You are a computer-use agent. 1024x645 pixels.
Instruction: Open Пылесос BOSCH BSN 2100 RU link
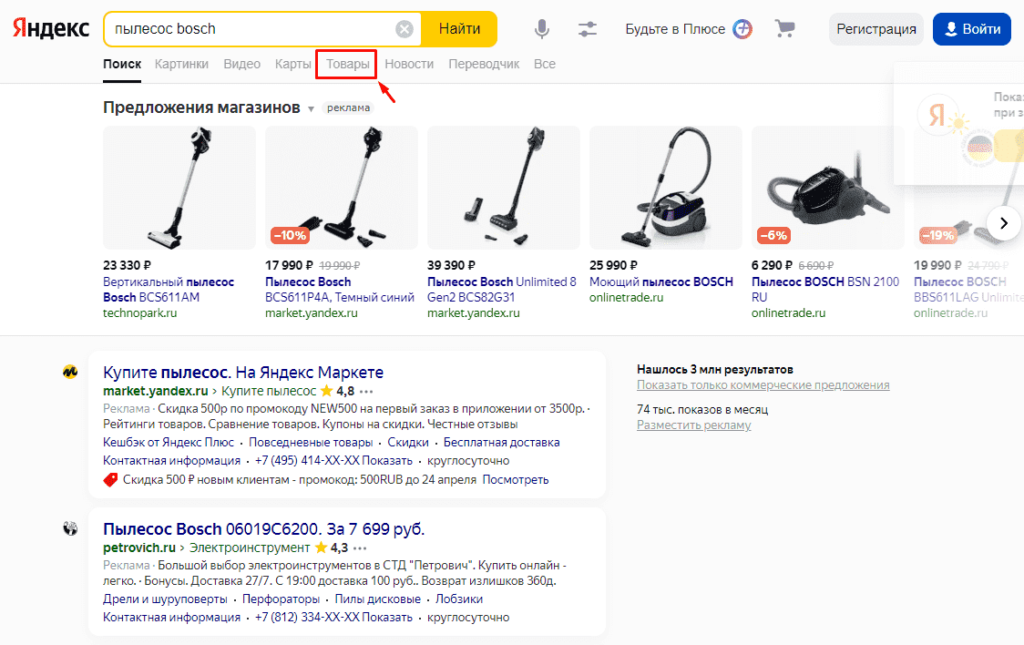(825, 289)
